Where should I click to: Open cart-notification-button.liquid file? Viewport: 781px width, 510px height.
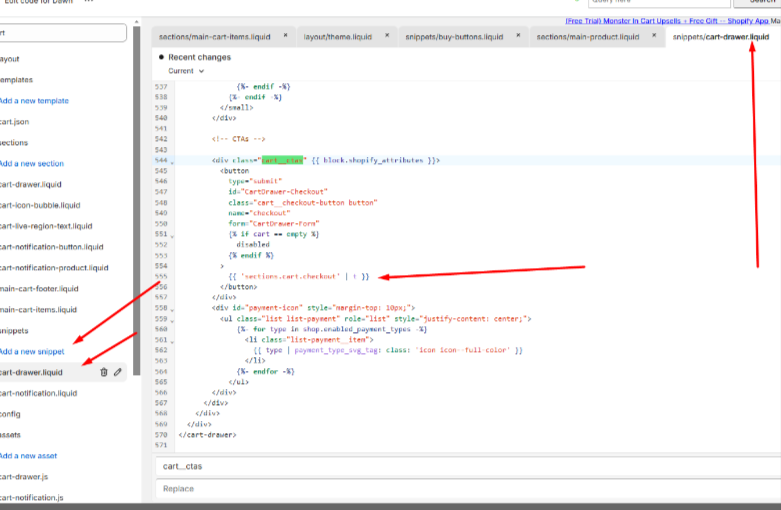point(52,247)
